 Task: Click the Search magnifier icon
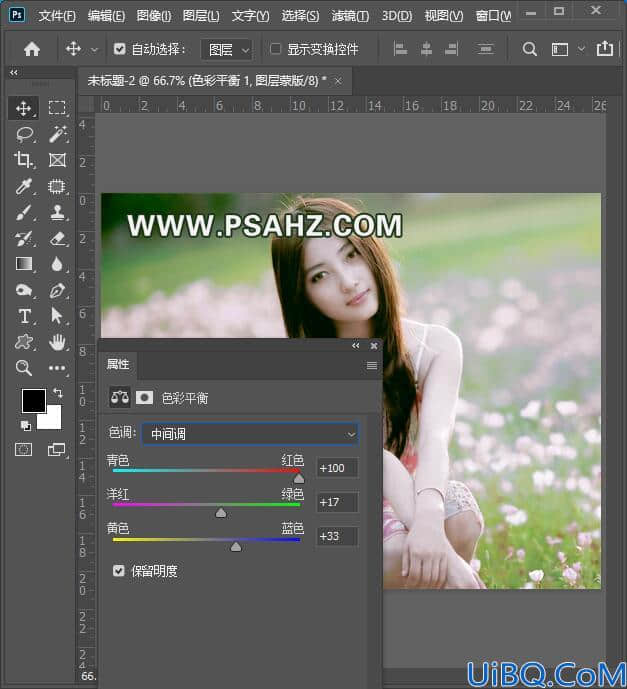coord(529,49)
